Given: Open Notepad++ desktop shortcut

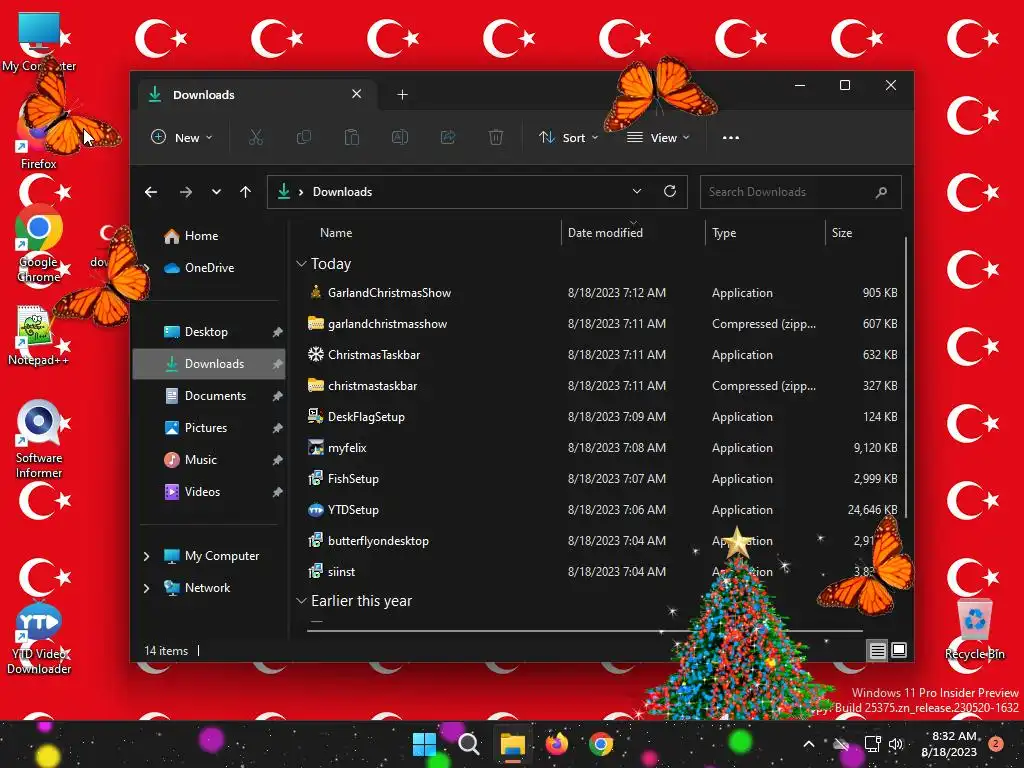Looking at the screenshot, I should pos(39,336).
